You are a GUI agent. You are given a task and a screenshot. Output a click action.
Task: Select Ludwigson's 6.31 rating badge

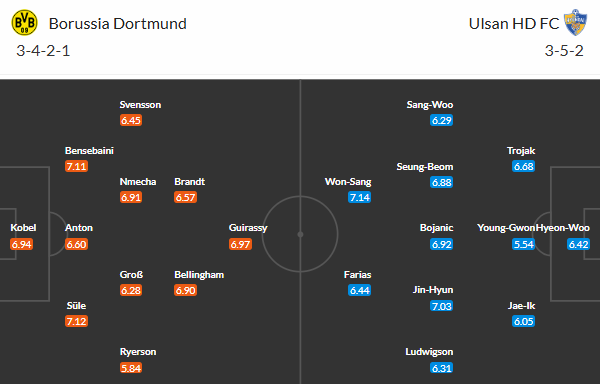[442, 368]
